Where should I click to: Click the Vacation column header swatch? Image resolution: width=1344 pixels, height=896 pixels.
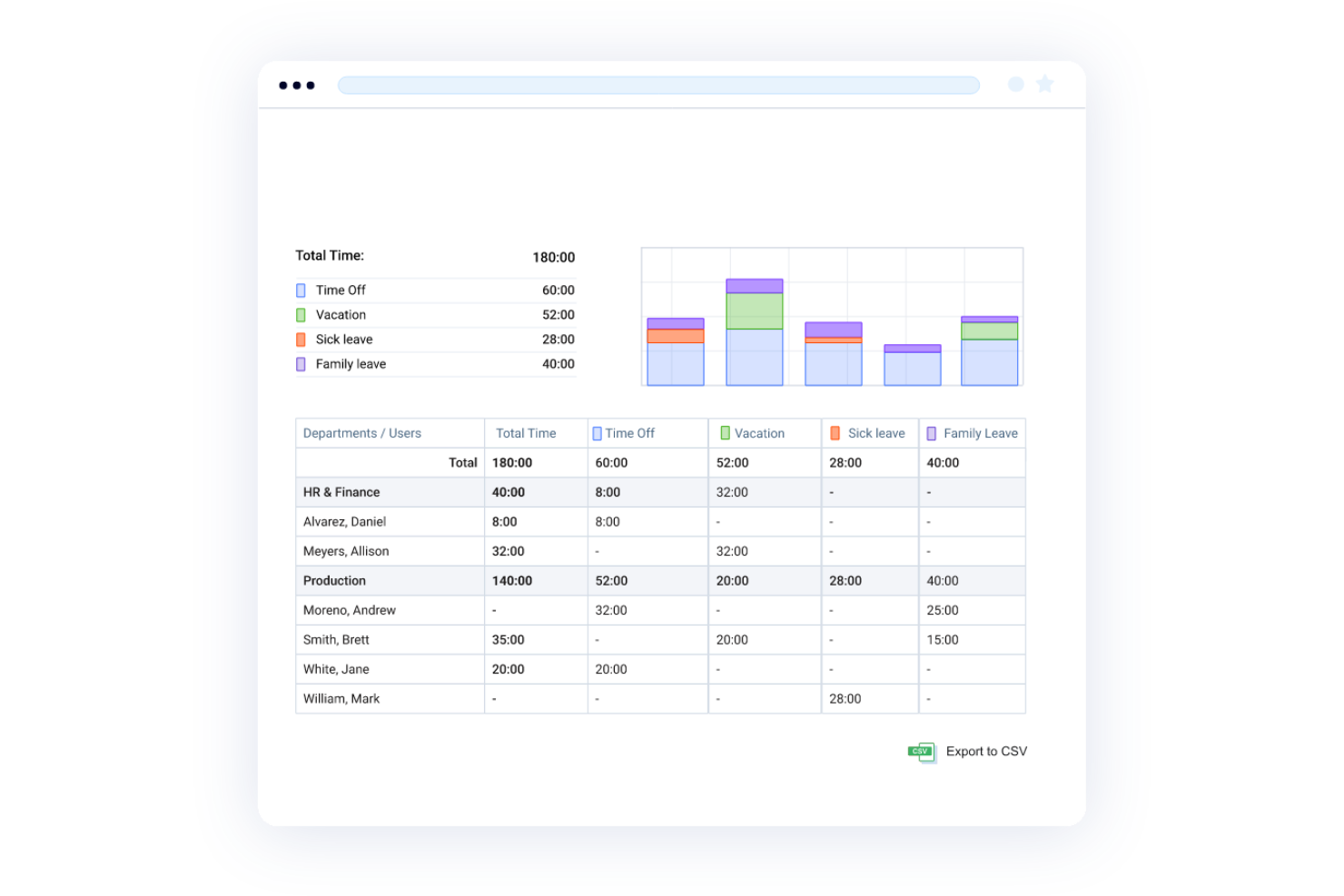[725, 433]
